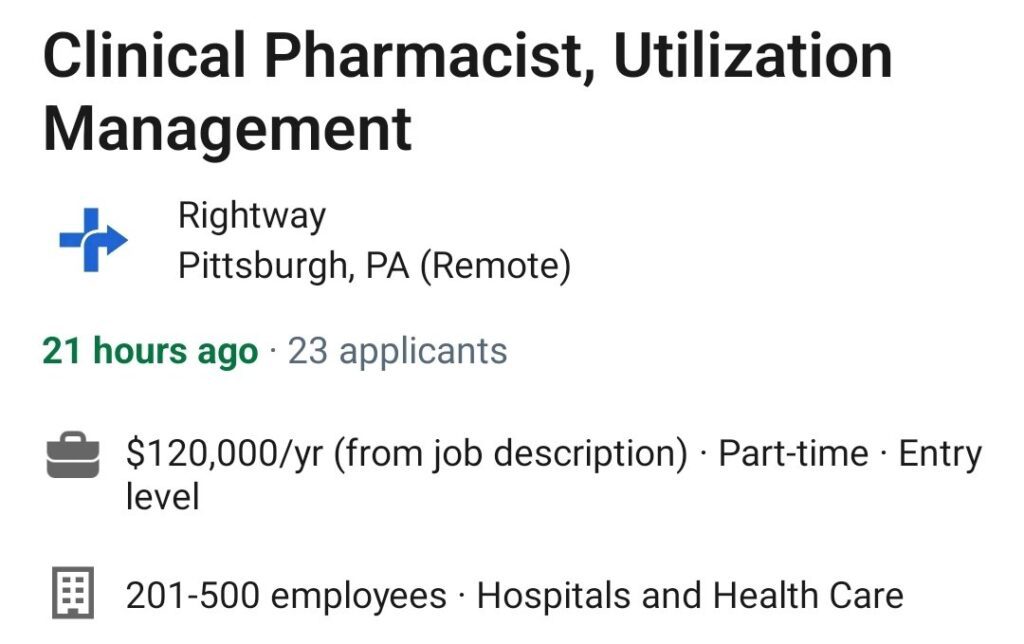Open the Clinical Pharmacist job title
This screenshot has height=644, width=1024.
coord(467,91)
